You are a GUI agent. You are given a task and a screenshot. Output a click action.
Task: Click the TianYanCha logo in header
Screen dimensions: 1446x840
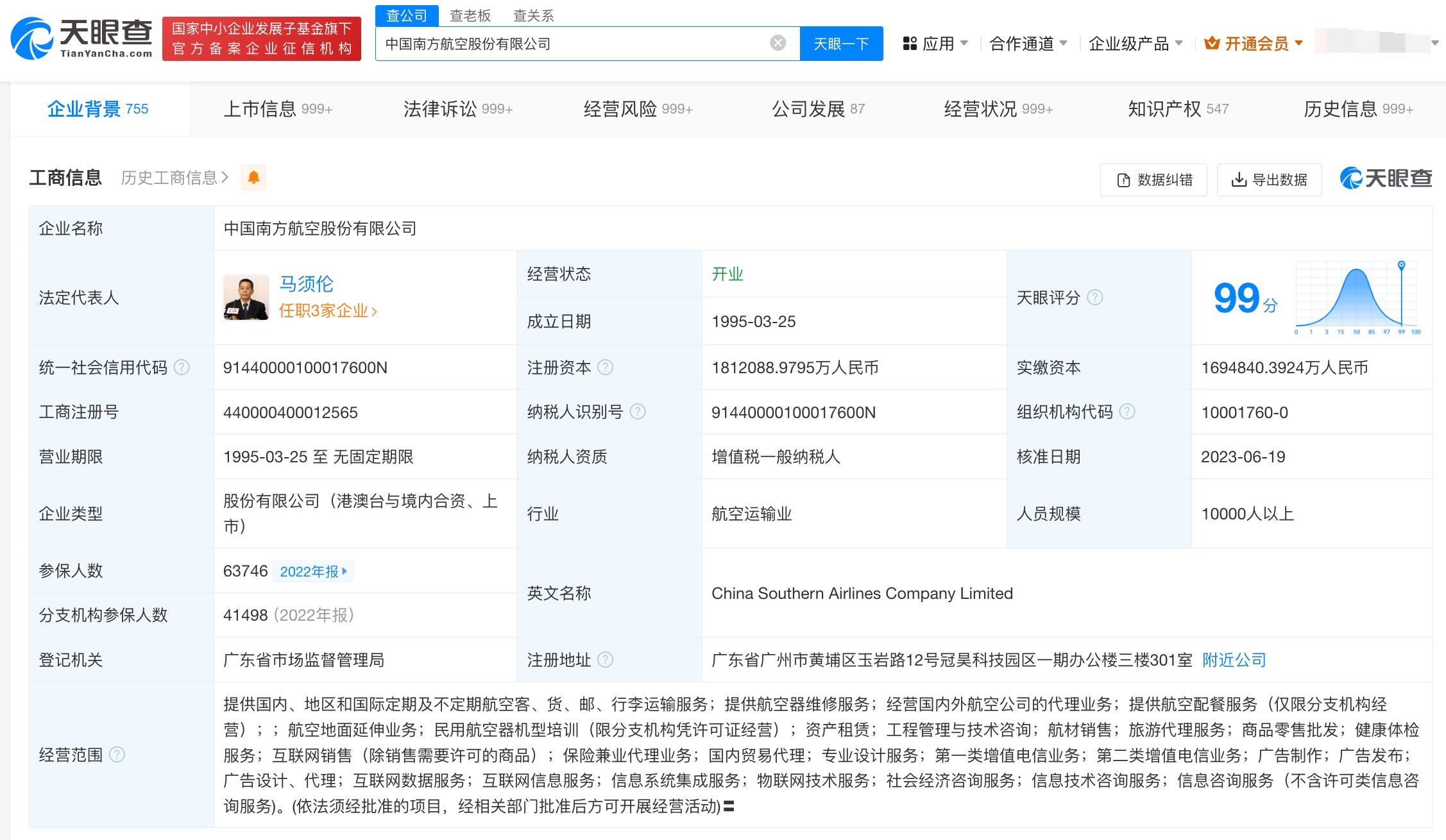pos(81,38)
